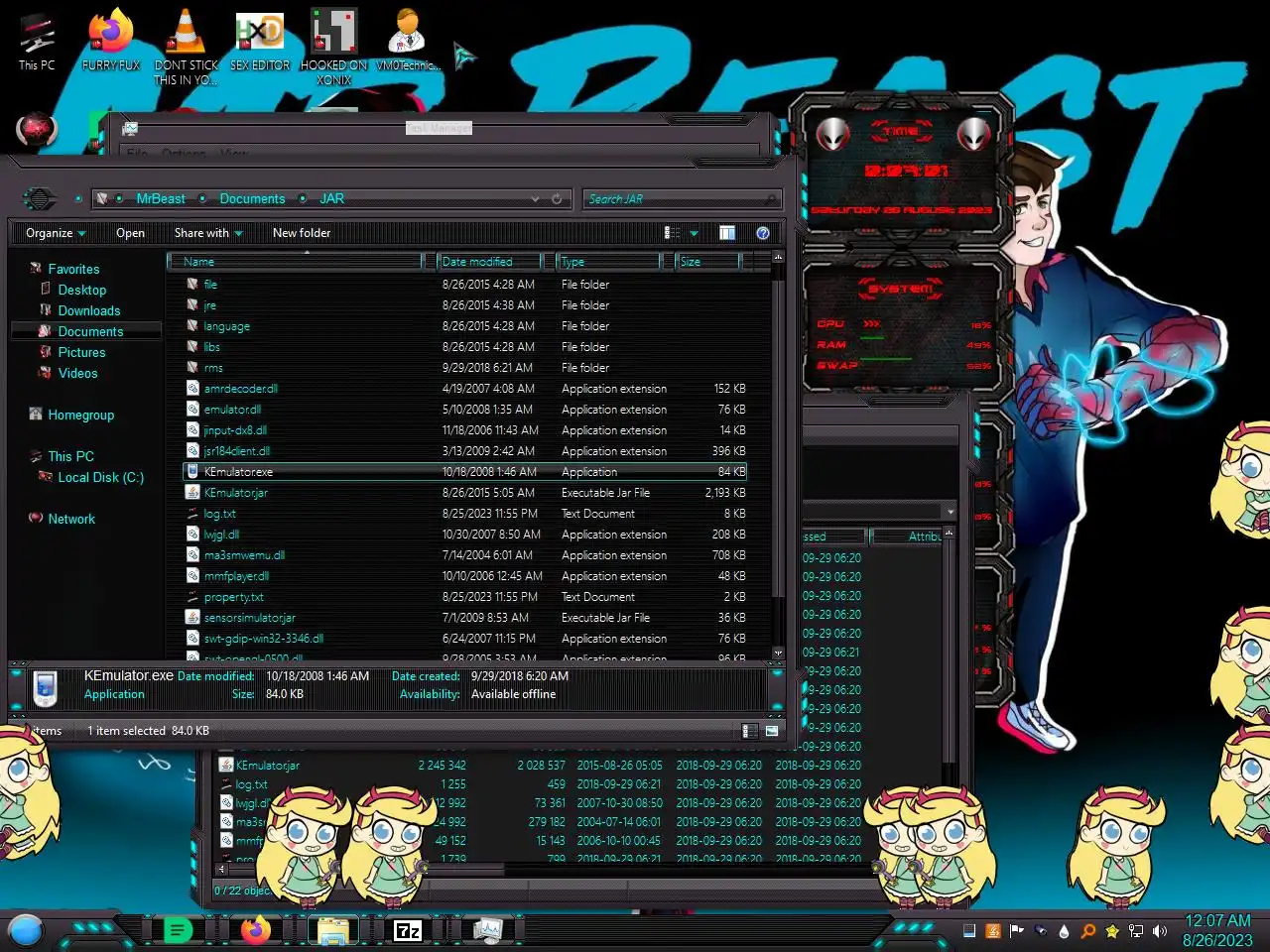
Task: Open the network tray icon
Action: point(1135,931)
